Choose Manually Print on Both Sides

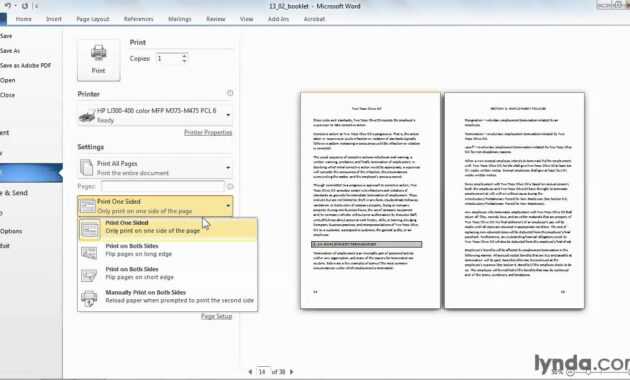(x=168, y=298)
